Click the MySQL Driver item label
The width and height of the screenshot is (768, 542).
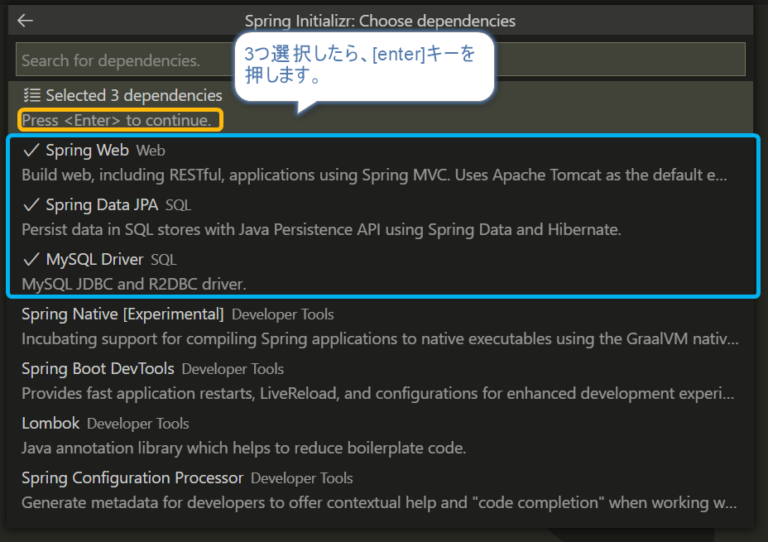pyautogui.click(x=95, y=259)
